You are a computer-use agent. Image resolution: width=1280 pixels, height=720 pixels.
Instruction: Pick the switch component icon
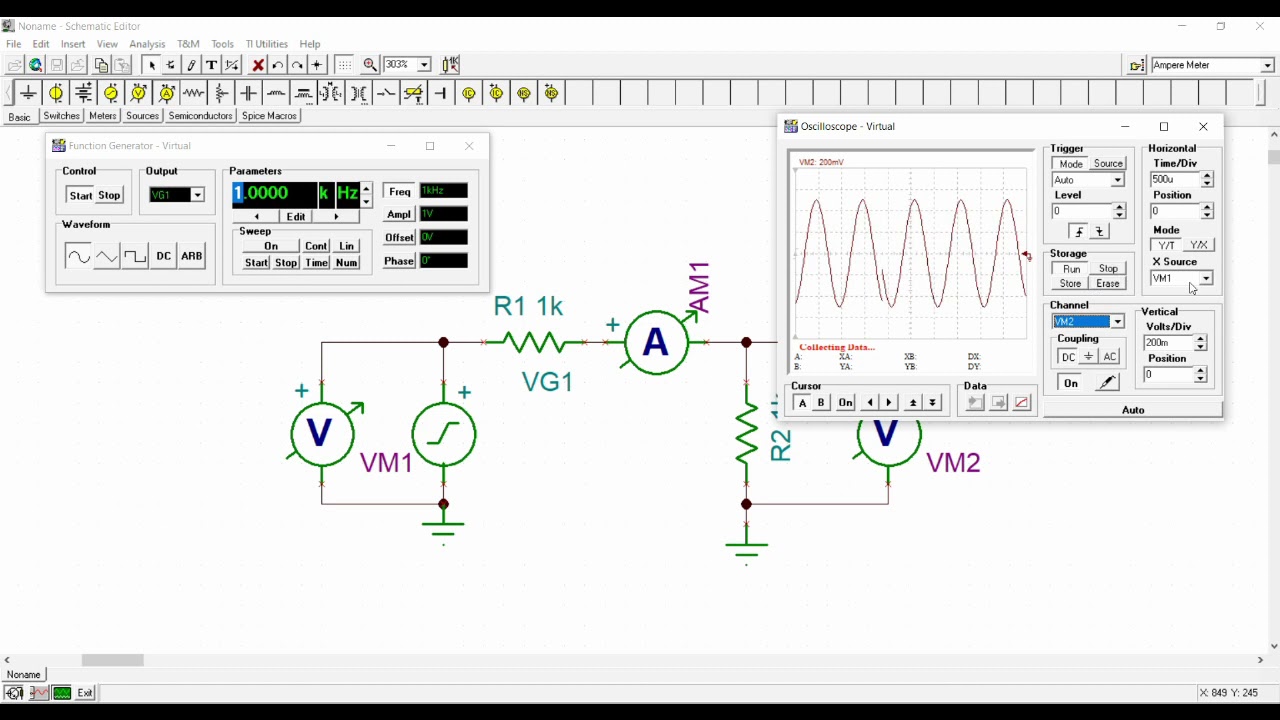tap(386, 93)
